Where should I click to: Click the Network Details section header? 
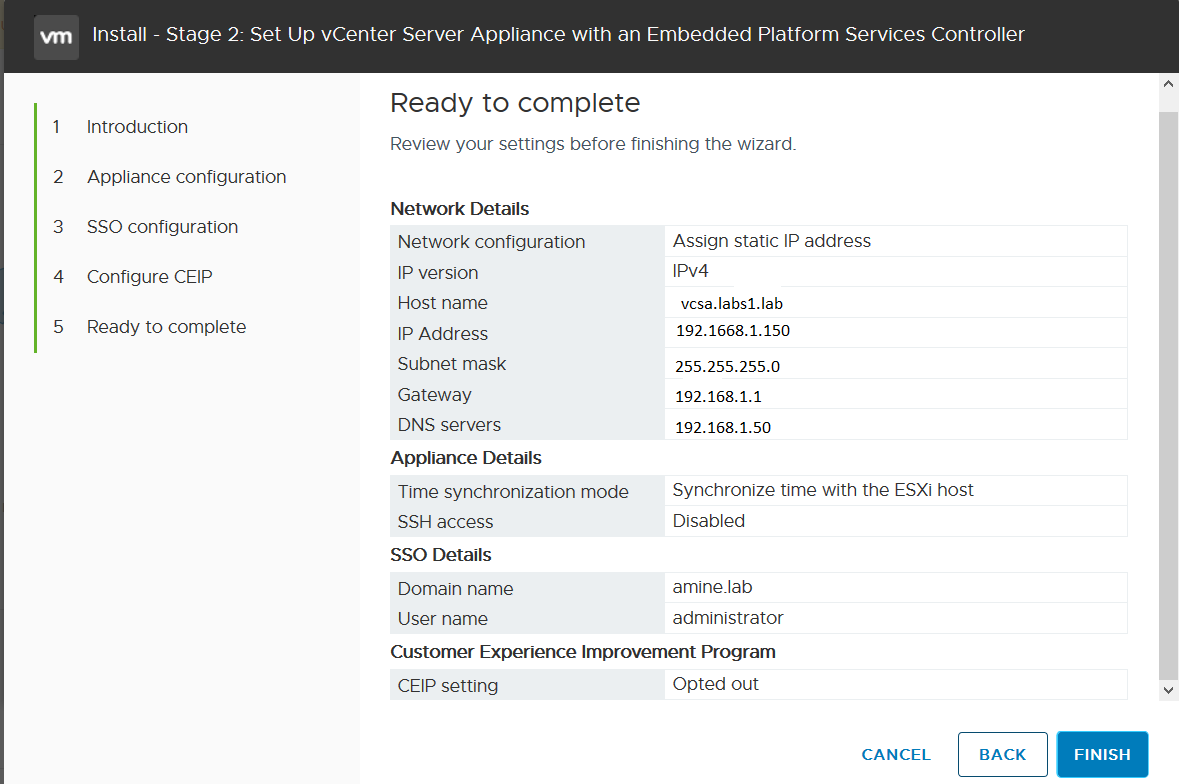pyautogui.click(x=459, y=208)
